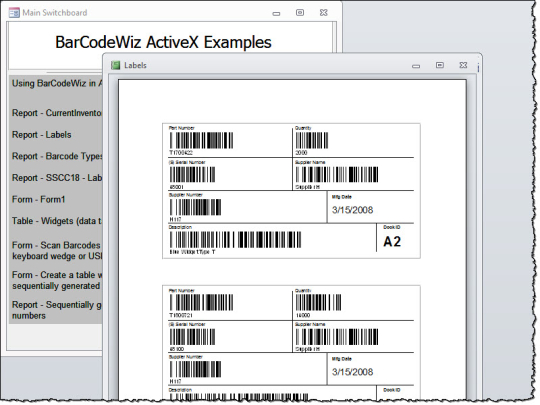
Task: Click first label's Description barcode
Action: click(x=235, y=239)
